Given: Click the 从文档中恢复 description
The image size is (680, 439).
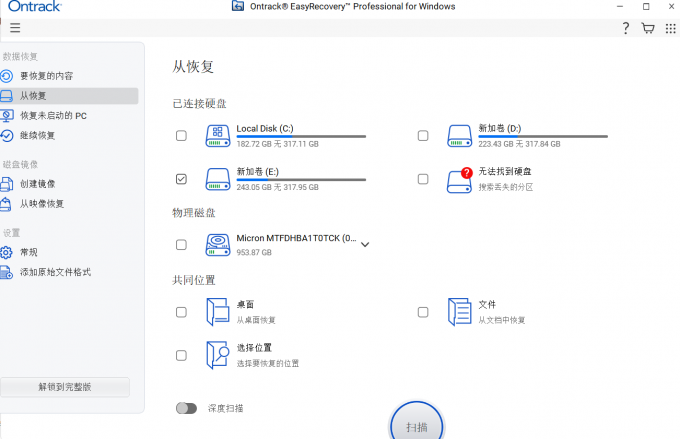Looking at the screenshot, I should pyautogui.click(x=502, y=320).
